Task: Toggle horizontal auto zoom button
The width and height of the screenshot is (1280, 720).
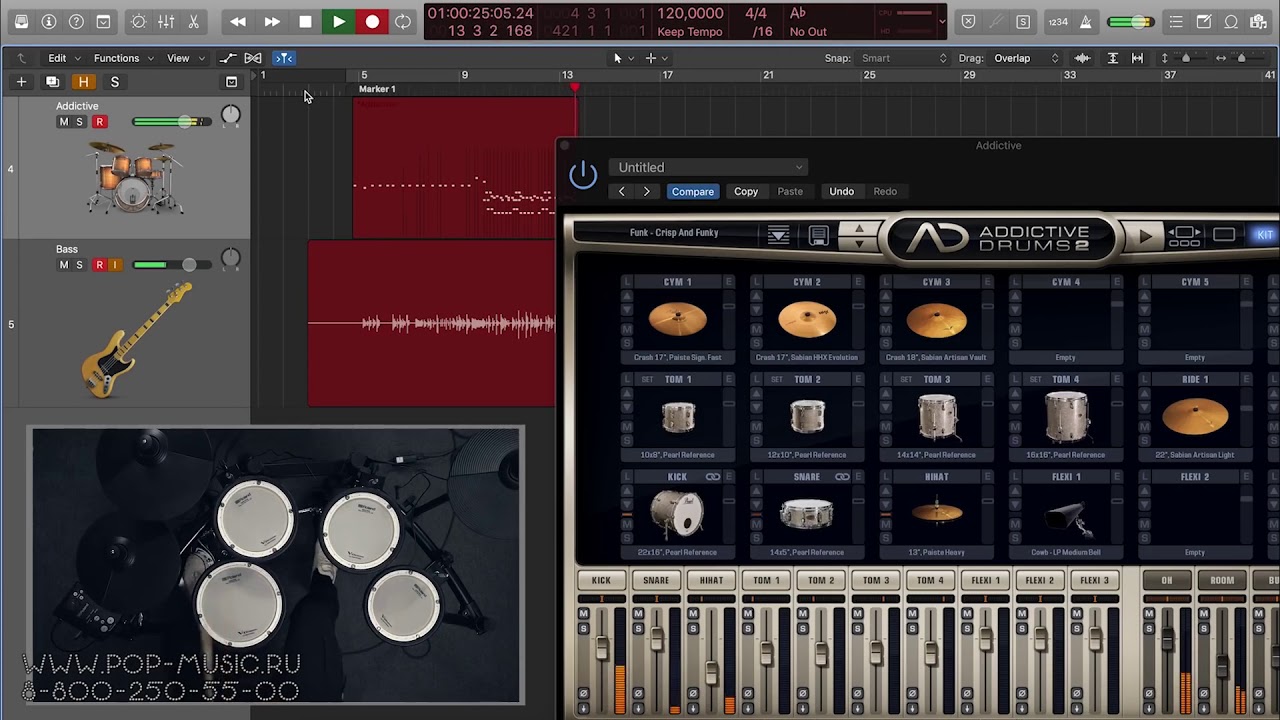Action: tap(1137, 58)
